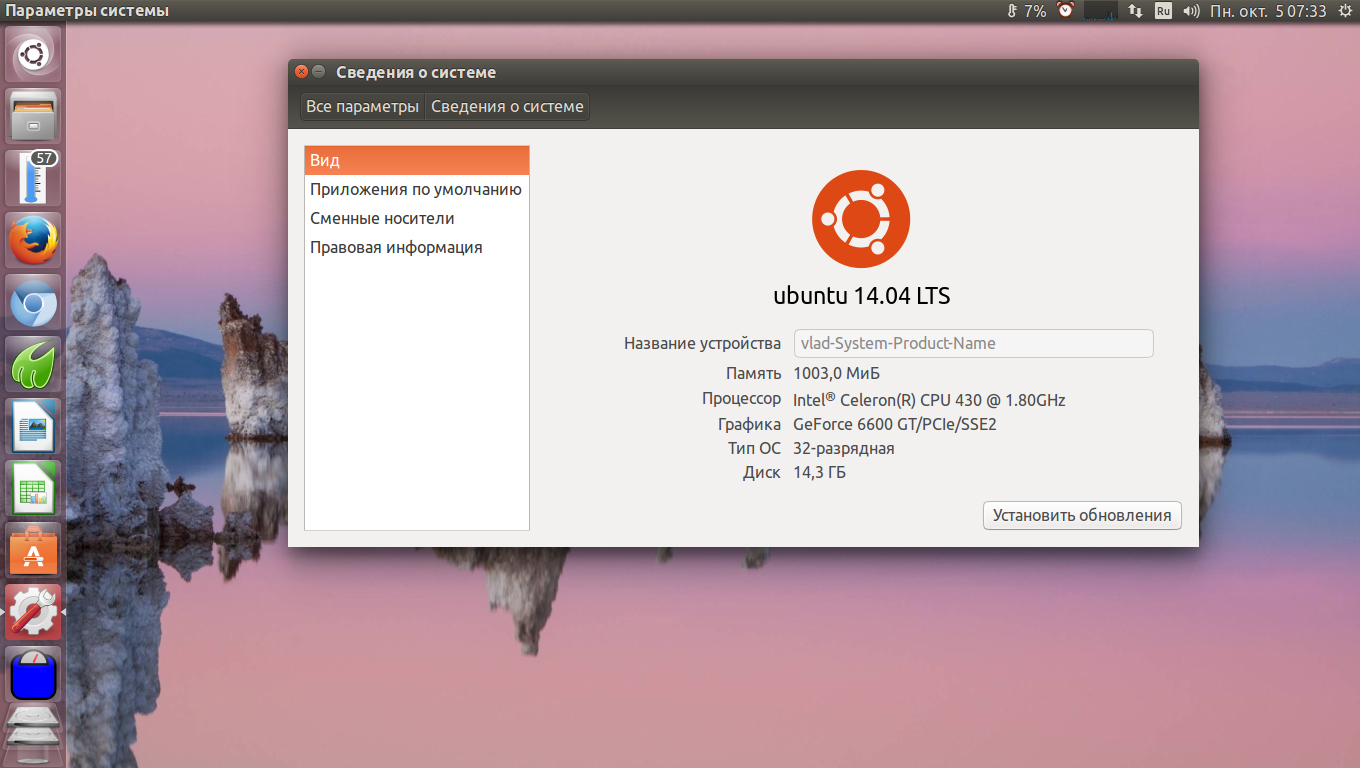1360x768 pixels.
Task: Launch LibreOffice Writer
Action: [34, 427]
